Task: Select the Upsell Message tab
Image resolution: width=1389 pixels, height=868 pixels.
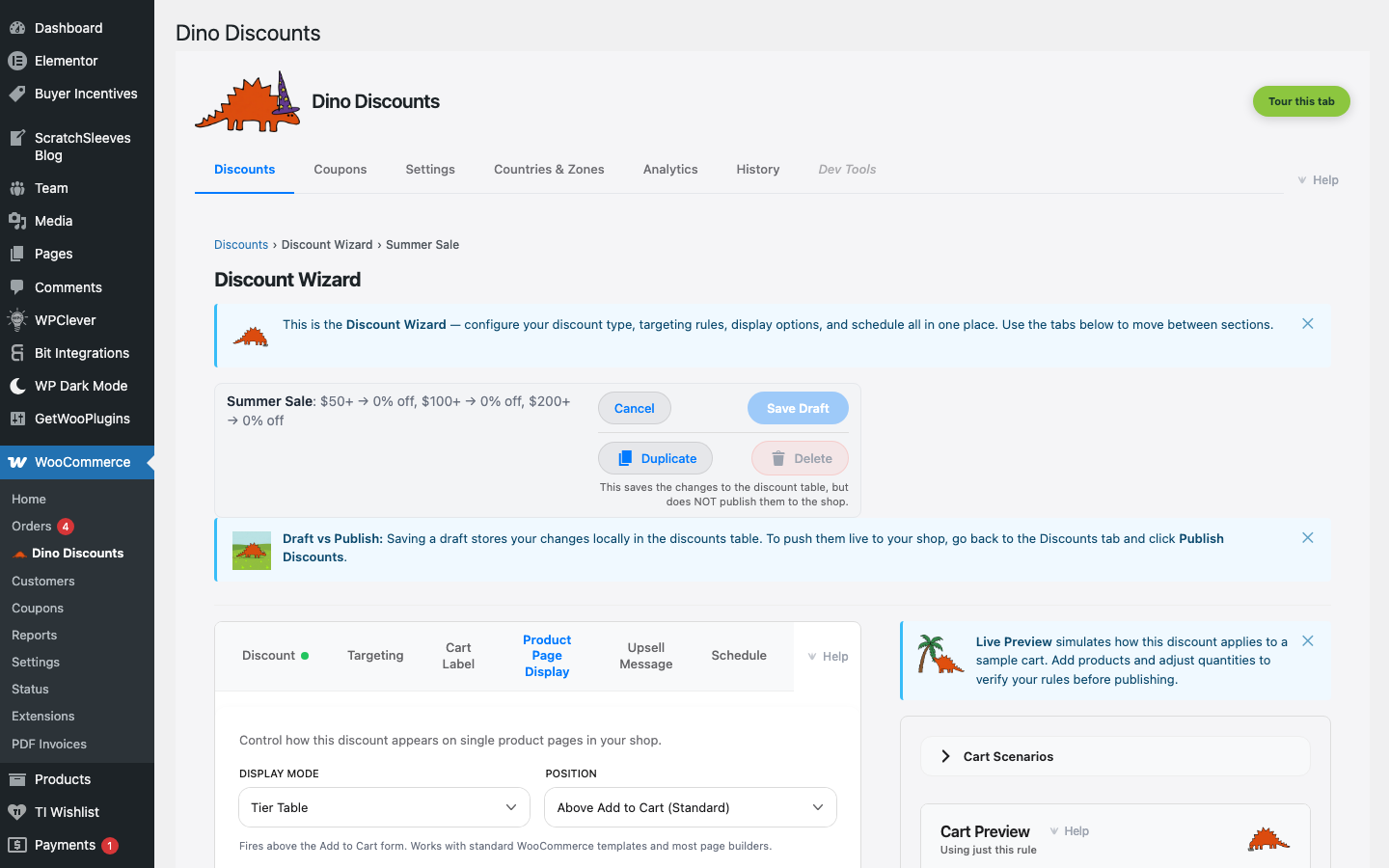Action: point(646,656)
